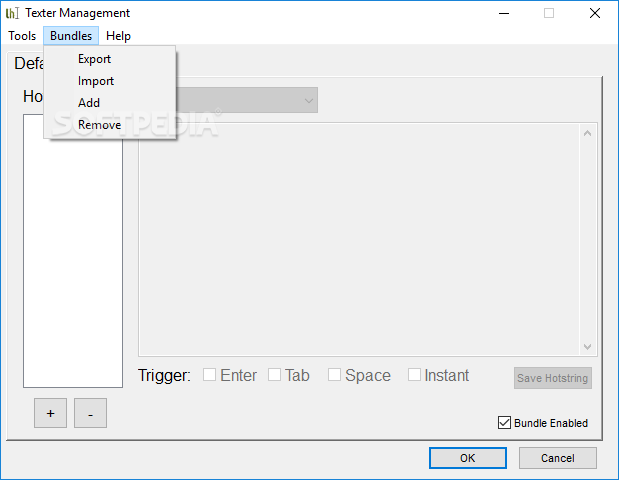Click the Texter app icon in title bar
This screenshot has width=619, height=480.
(x=12, y=13)
